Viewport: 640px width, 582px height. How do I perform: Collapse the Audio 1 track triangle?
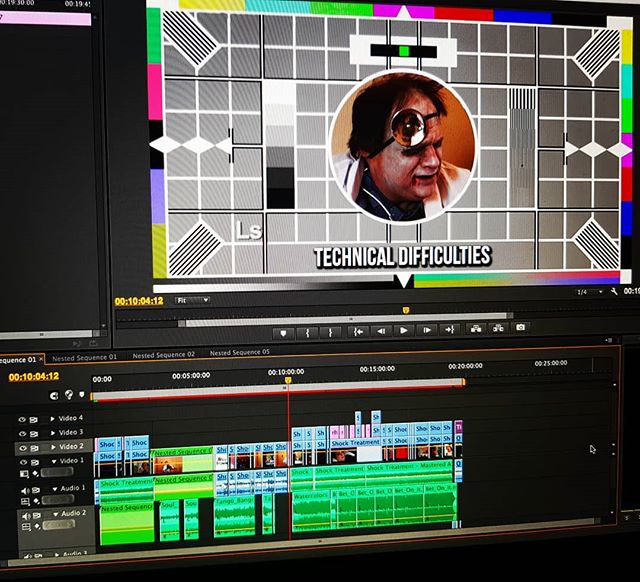[56, 489]
